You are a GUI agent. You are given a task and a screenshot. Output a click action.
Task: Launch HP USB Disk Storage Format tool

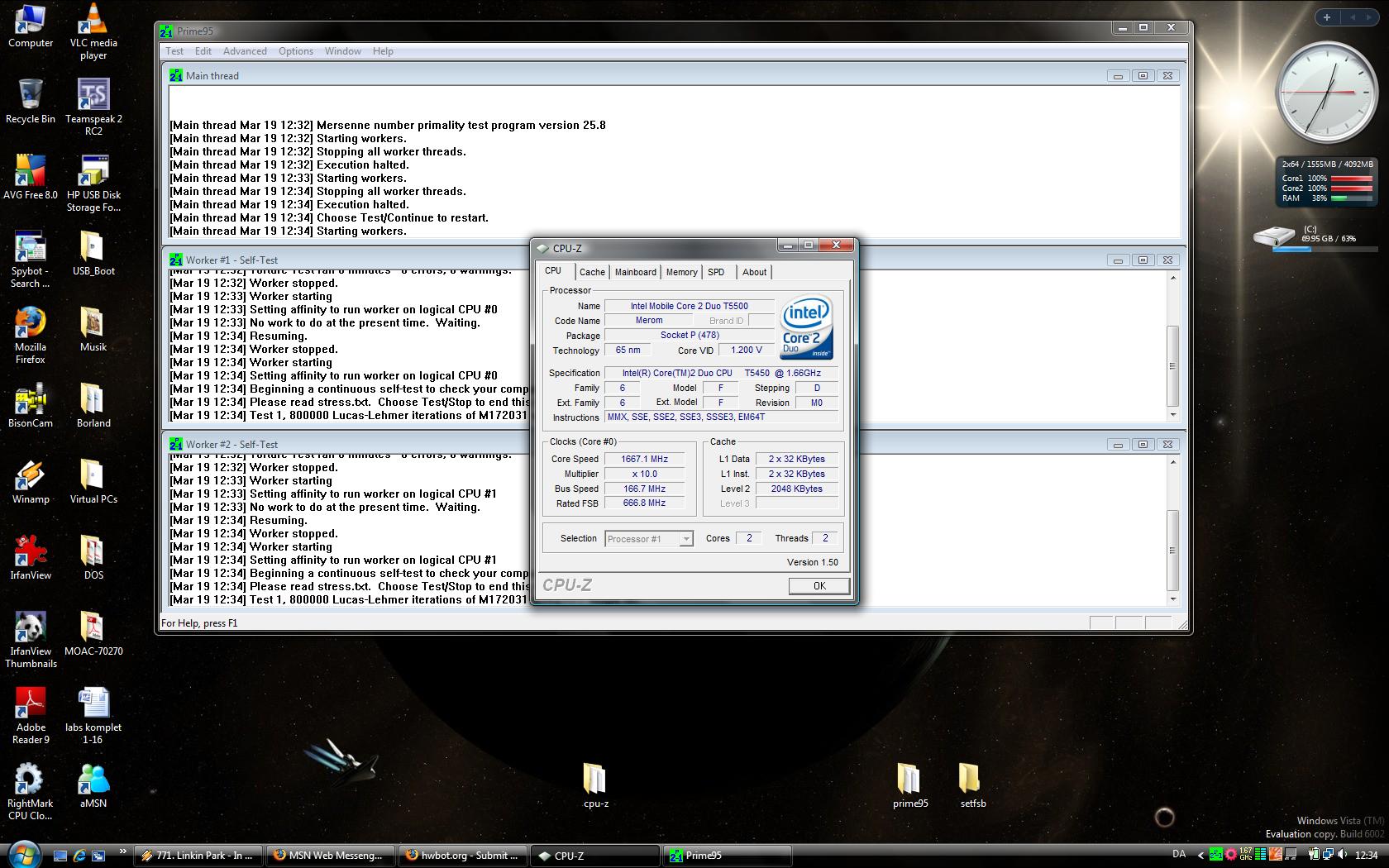(x=93, y=184)
